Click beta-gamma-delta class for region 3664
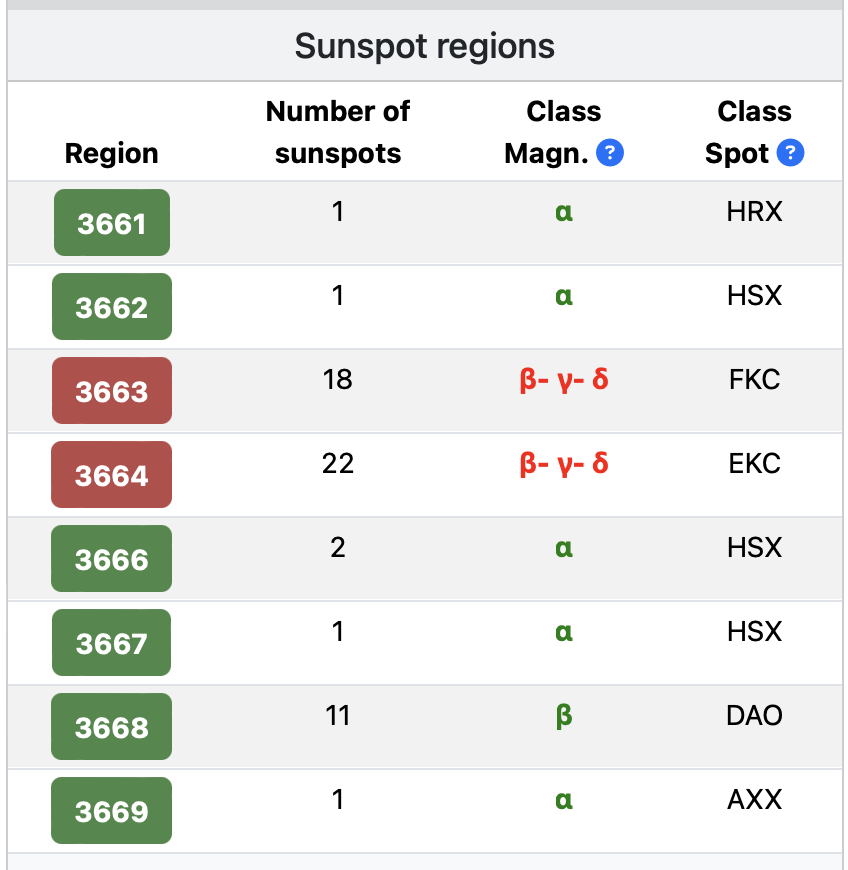Viewport: 848px width, 870px height. (564, 464)
